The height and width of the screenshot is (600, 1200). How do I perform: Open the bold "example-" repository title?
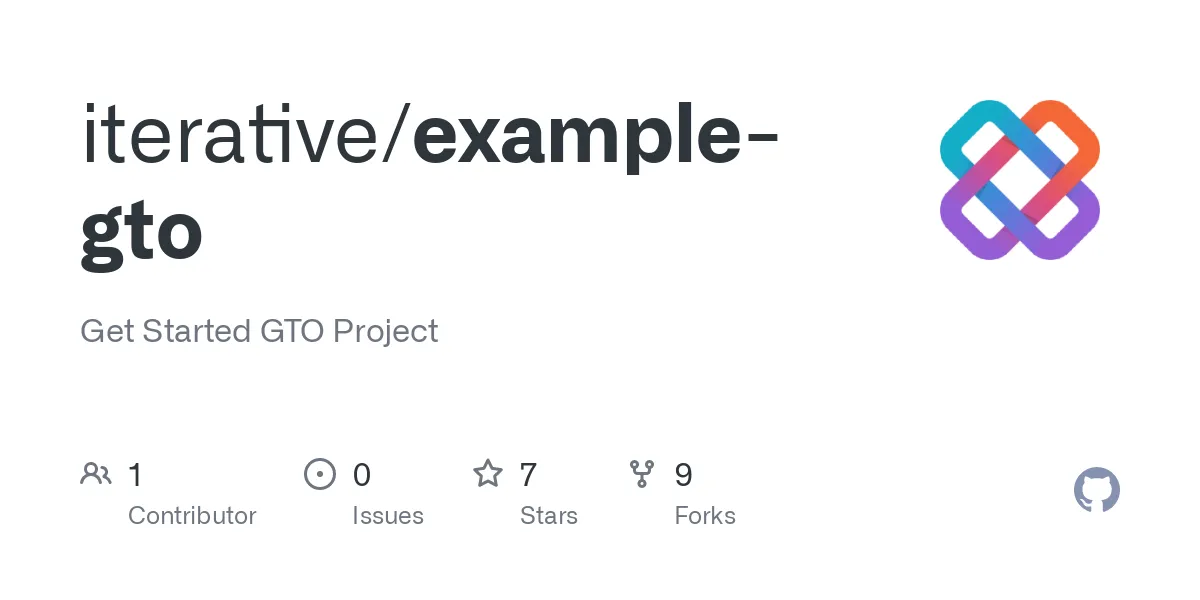[x=596, y=140]
